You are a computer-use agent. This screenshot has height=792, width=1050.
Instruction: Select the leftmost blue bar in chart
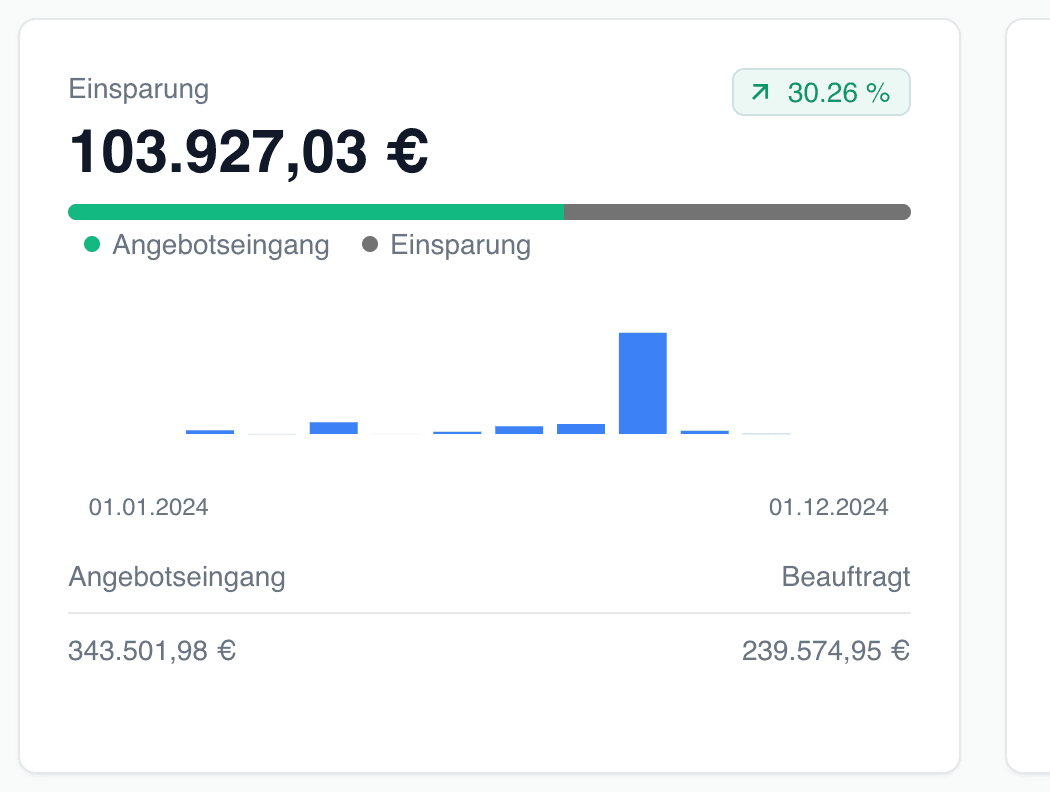pyautogui.click(x=210, y=431)
